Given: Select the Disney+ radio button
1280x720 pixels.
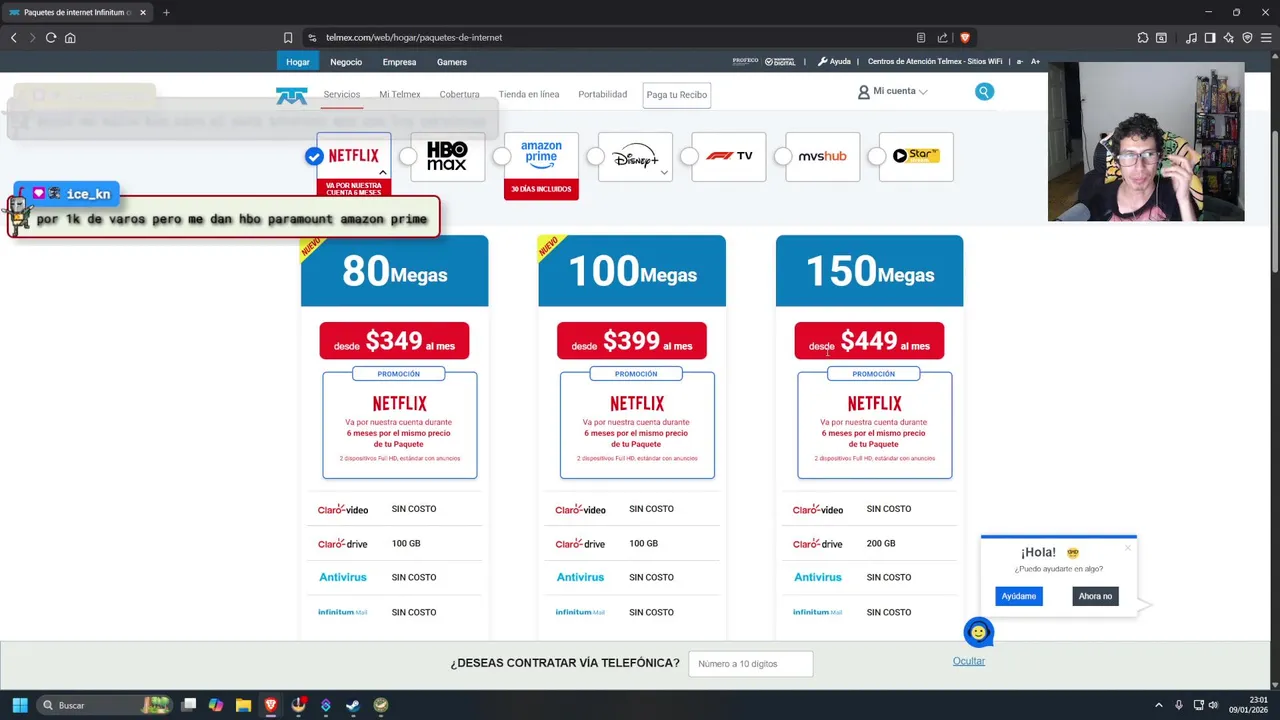Looking at the screenshot, I should point(596,156).
